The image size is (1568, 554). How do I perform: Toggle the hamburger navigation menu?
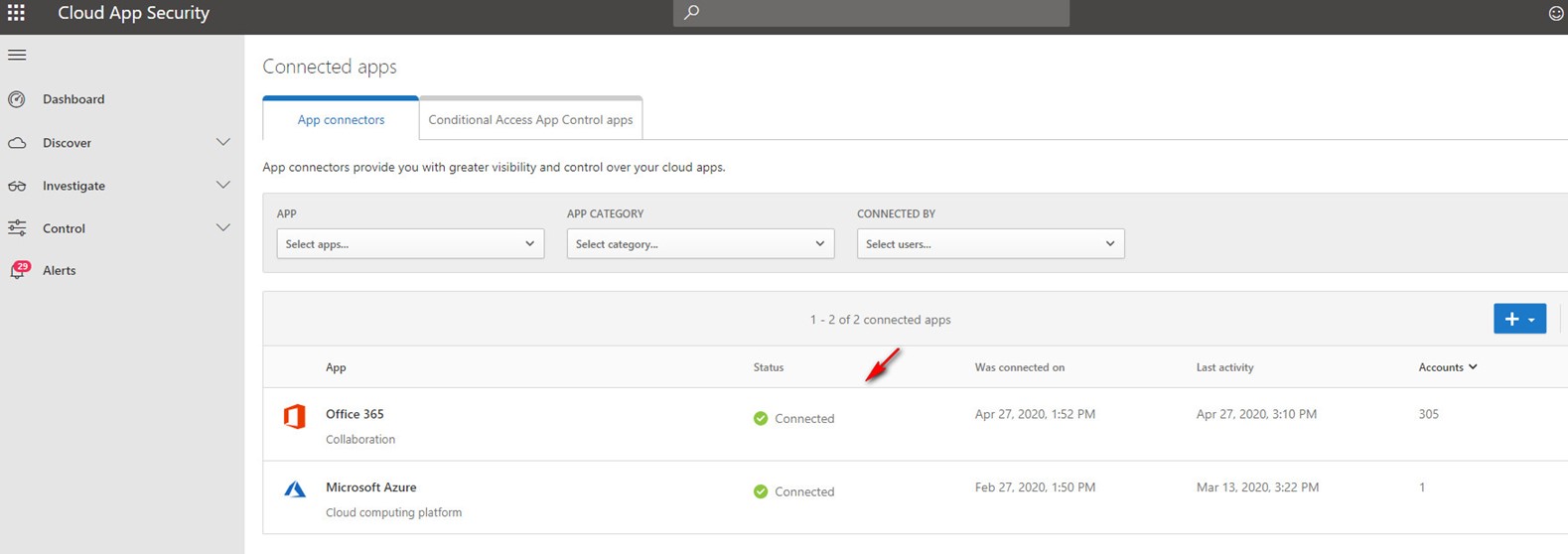click(17, 55)
